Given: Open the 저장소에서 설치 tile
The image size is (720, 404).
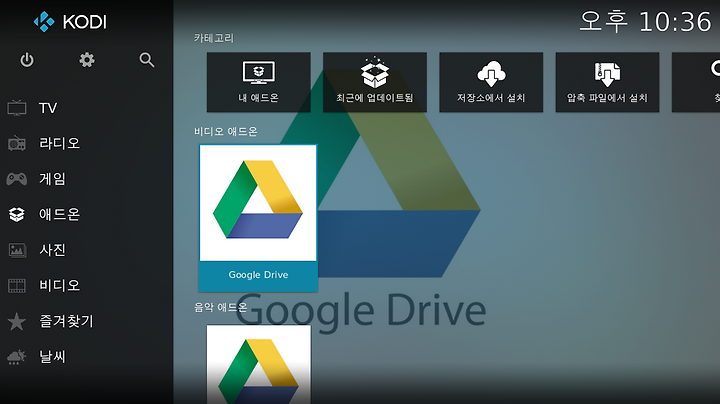Looking at the screenshot, I should 491,82.
